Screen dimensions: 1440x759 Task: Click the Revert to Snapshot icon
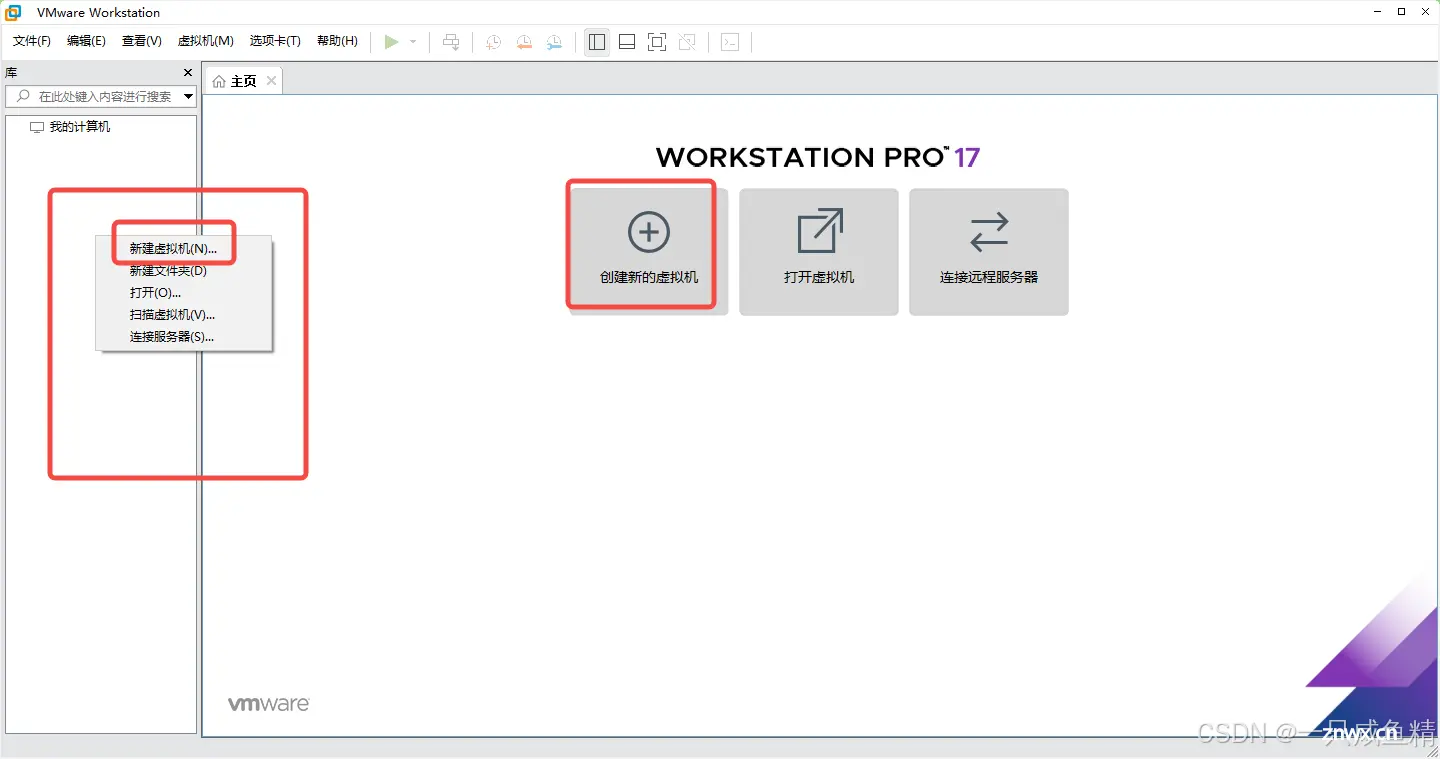(x=524, y=42)
